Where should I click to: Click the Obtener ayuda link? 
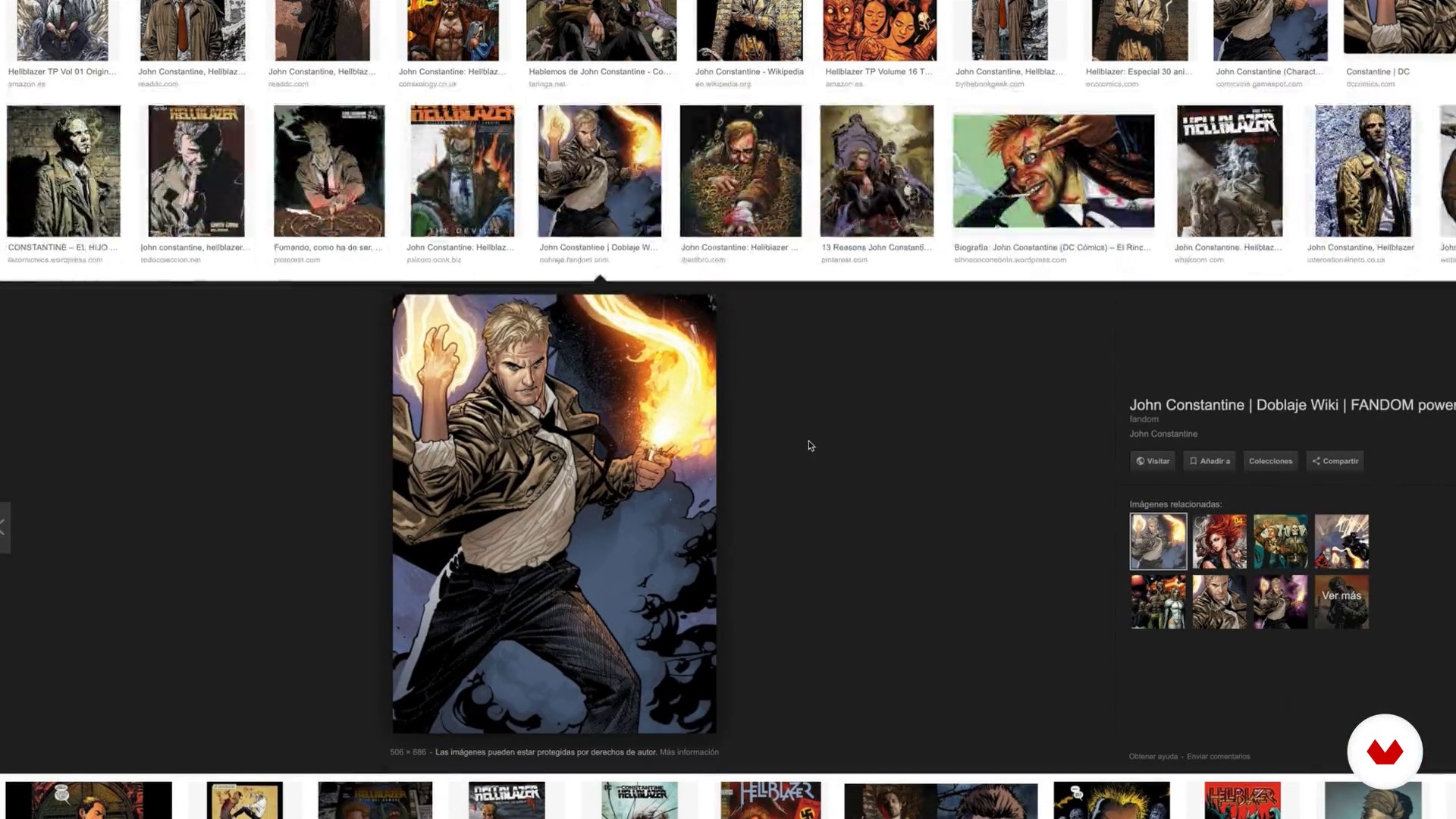click(1153, 756)
